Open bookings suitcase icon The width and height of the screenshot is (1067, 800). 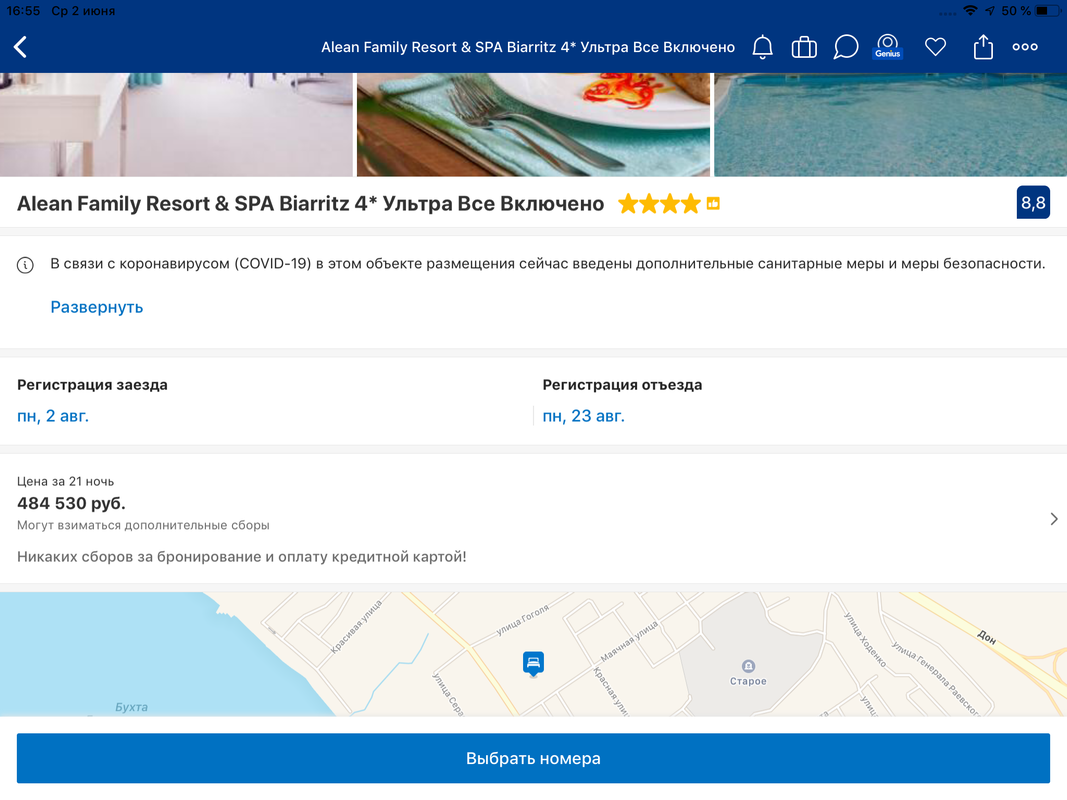tap(804, 47)
